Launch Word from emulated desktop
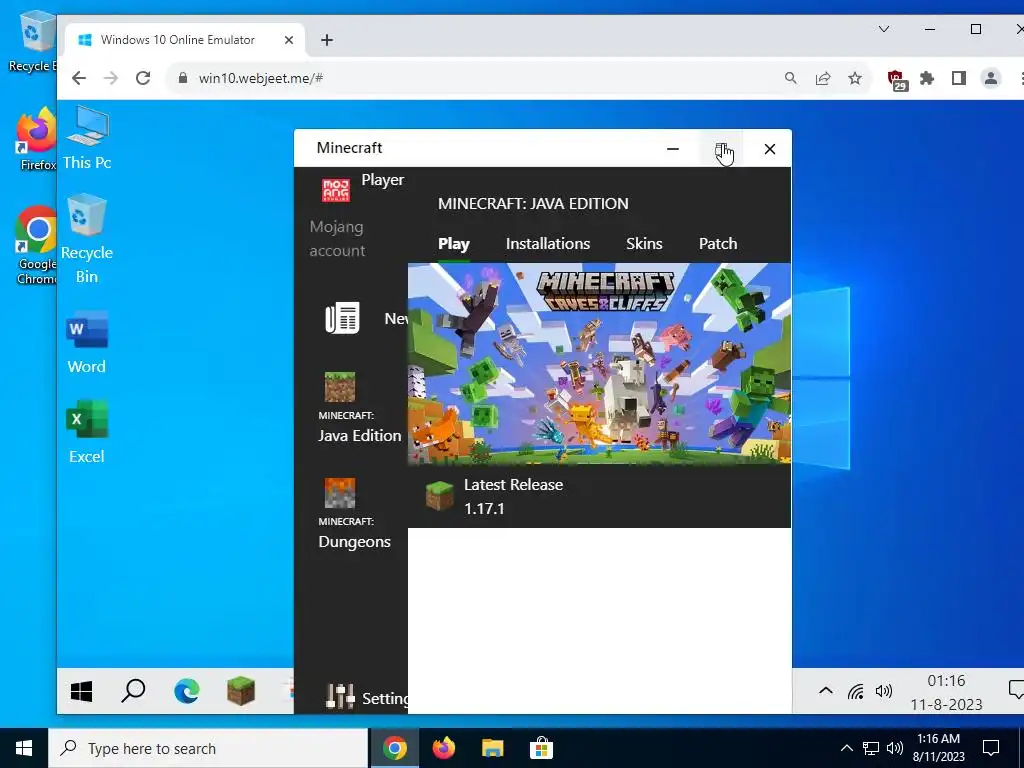The image size is (1024, 768). (87, 344)
